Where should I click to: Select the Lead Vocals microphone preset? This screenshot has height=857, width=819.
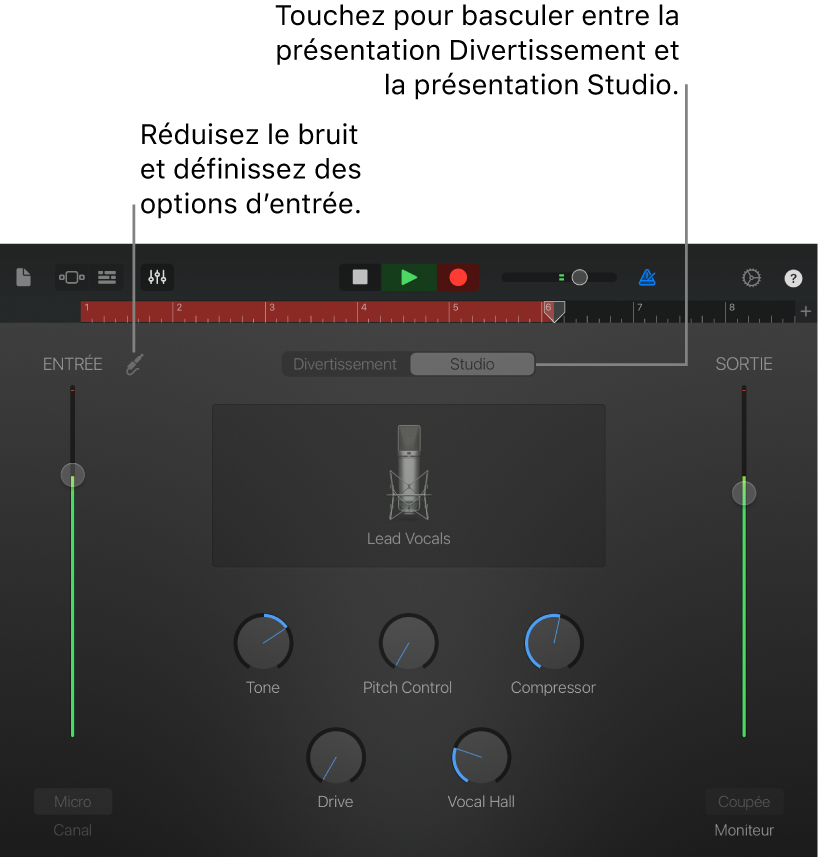pos(408,485)
